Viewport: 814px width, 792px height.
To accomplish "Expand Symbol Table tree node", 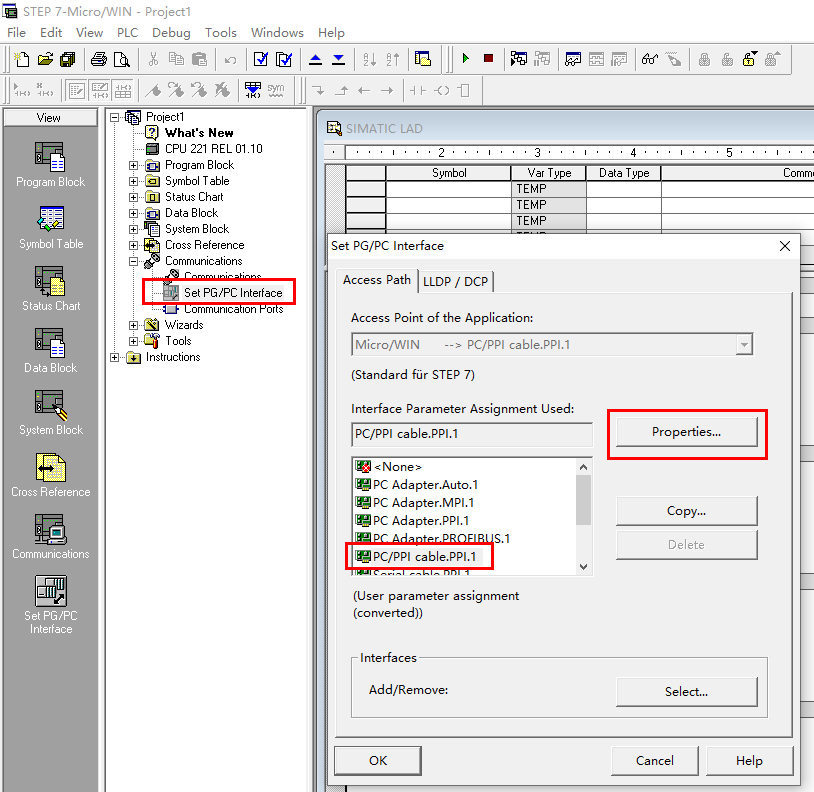I will coord(133,182).
